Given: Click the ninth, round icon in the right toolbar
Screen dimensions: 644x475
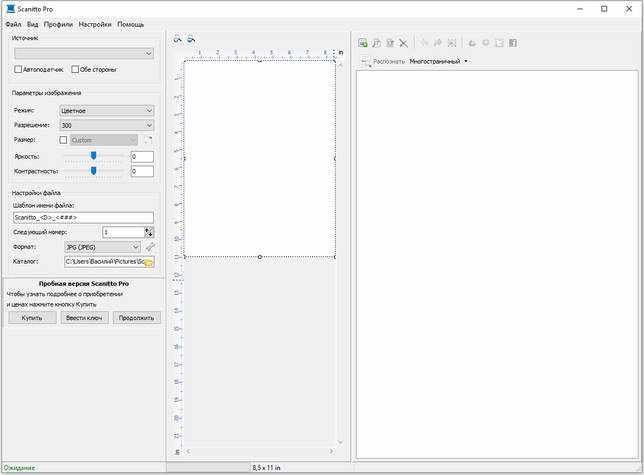Looking at the screenshot, I should [x=486, y=43].
